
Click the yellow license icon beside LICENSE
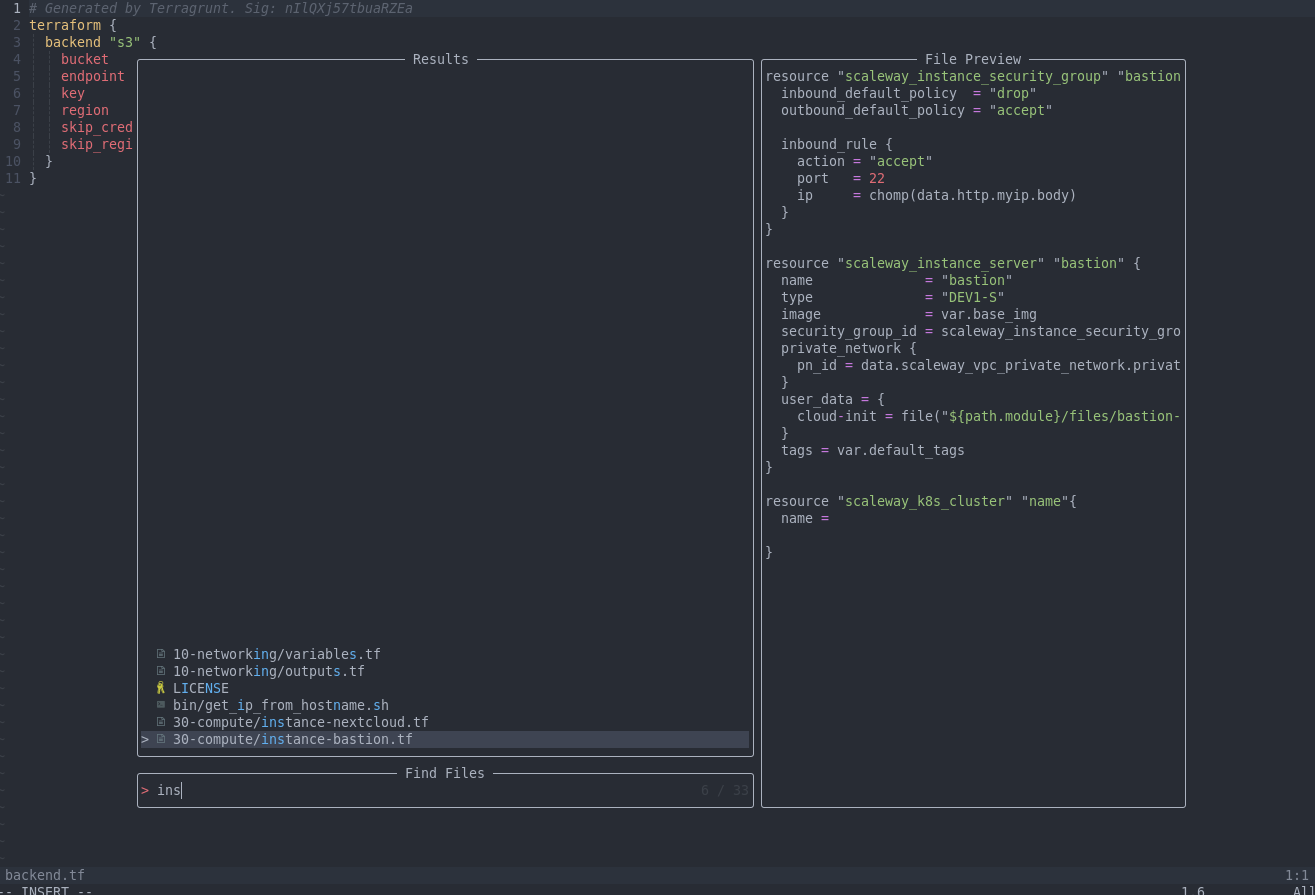click(x=160, y=688)
